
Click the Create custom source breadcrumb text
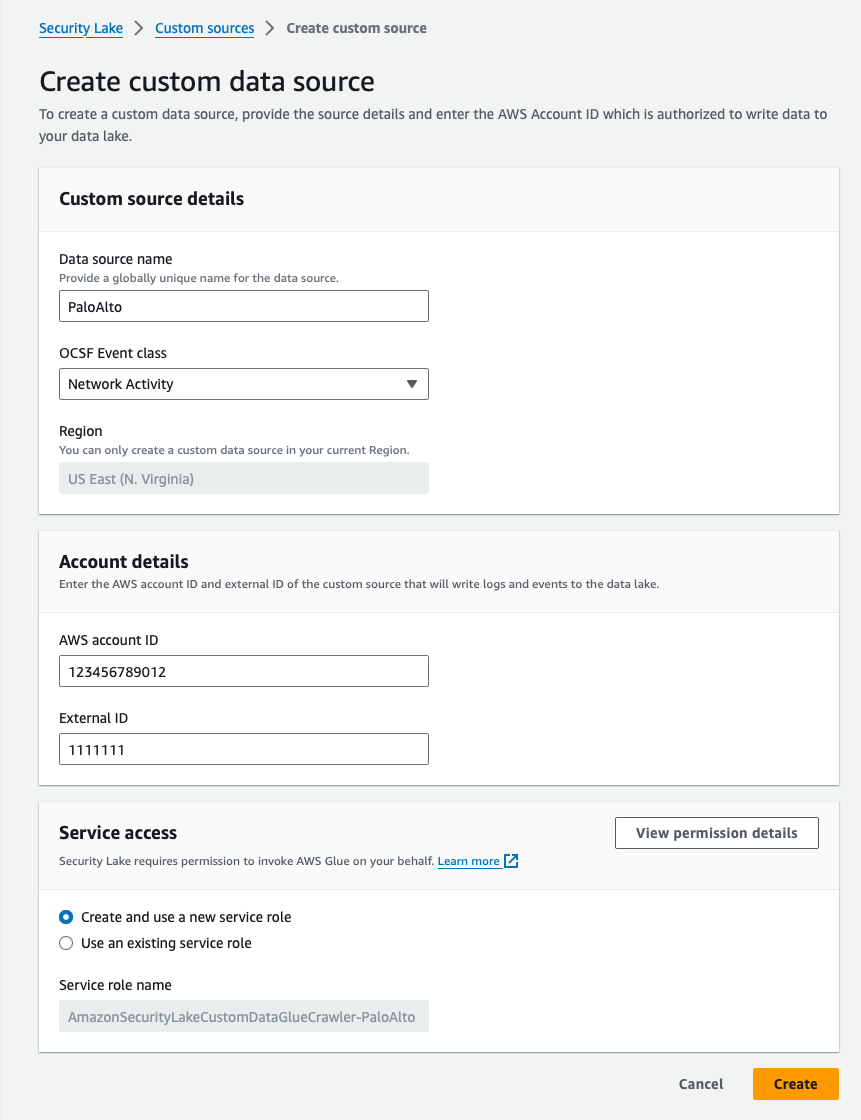tap(357, 29)
